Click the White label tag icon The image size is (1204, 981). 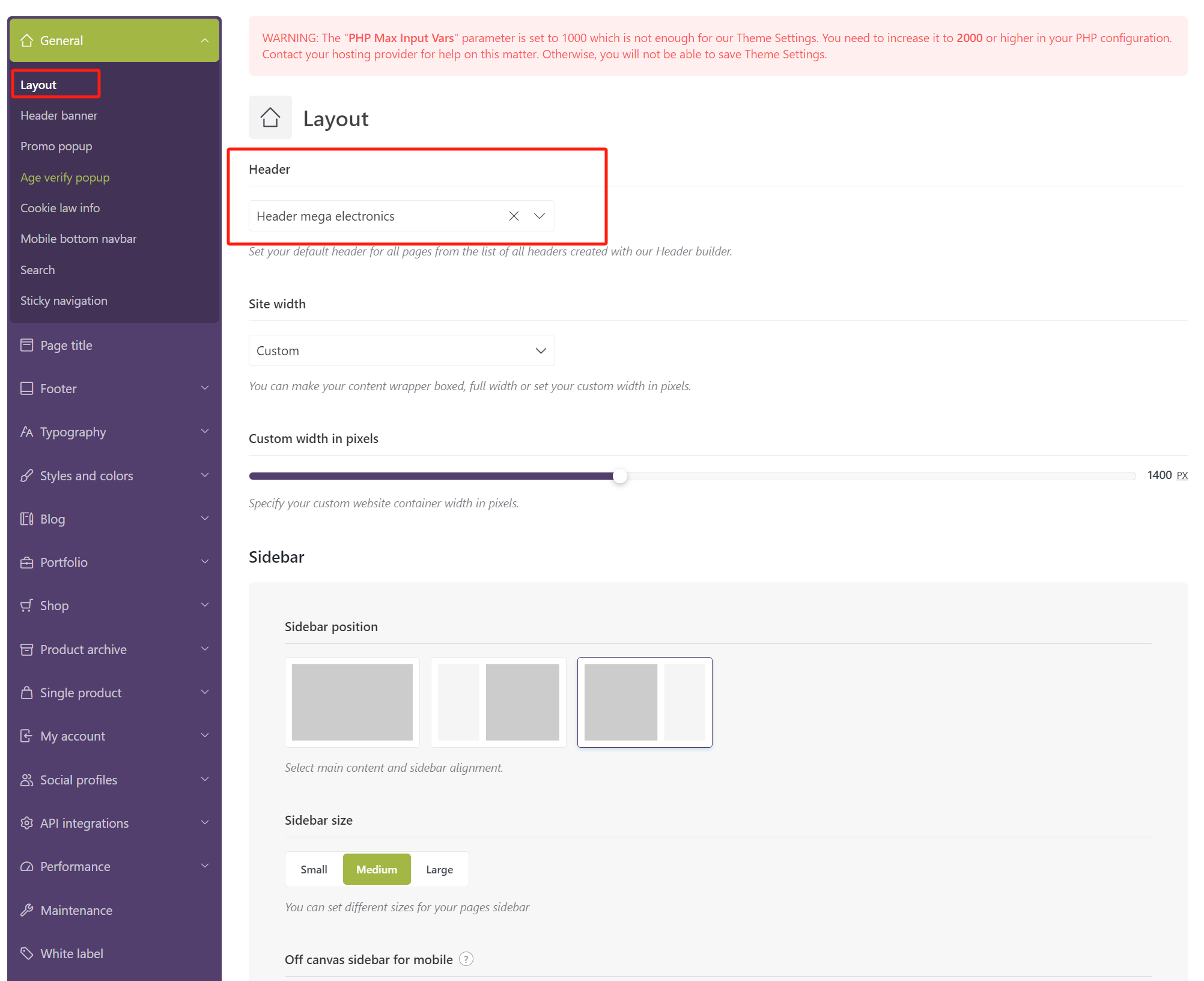tap(26, 953)
